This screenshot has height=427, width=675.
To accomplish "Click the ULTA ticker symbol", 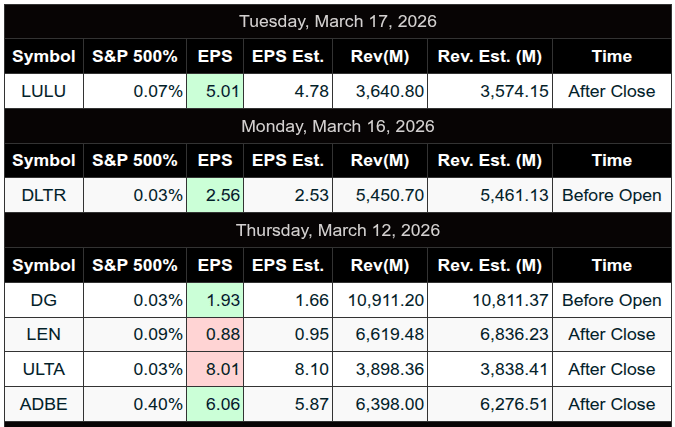I will point(44,369).
